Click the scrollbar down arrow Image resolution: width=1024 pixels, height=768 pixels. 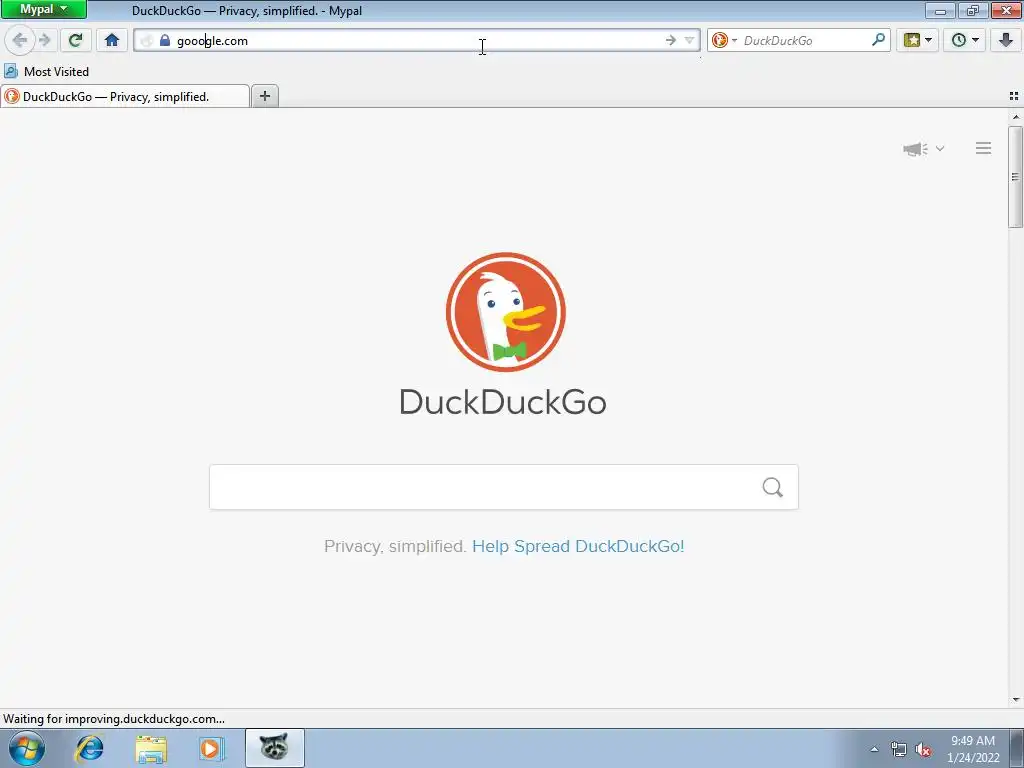click(x=1016, y=700)
